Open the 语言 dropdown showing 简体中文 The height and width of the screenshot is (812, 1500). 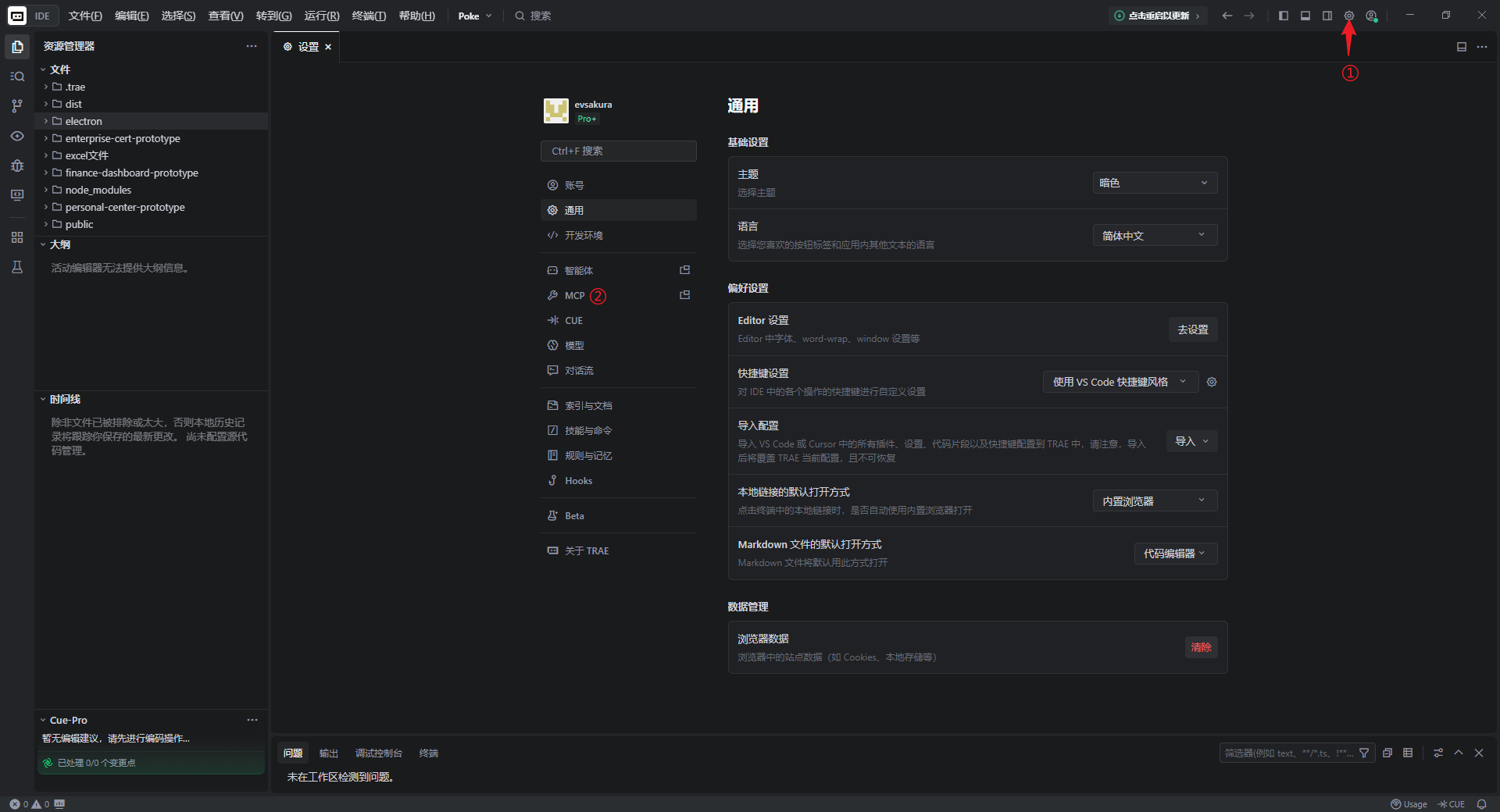coord(1155,235)
